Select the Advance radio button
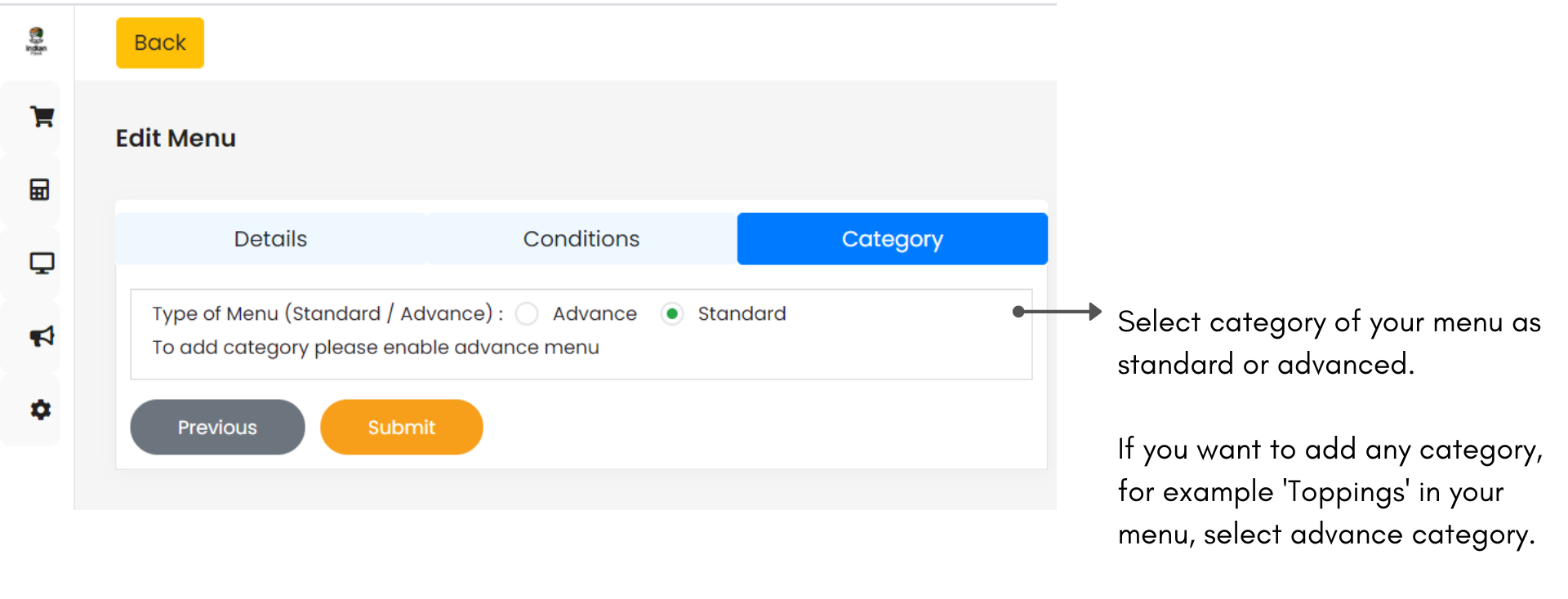This screenshot has height=599, width=1568. [528, 314]
